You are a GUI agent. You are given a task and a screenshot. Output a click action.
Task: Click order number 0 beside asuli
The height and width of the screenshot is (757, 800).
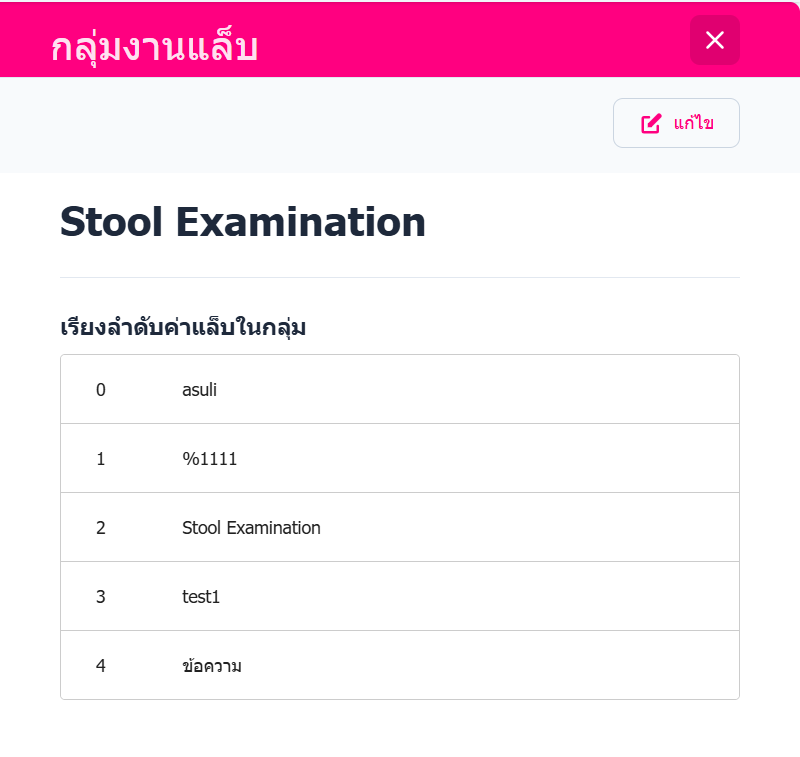point(100,390)
